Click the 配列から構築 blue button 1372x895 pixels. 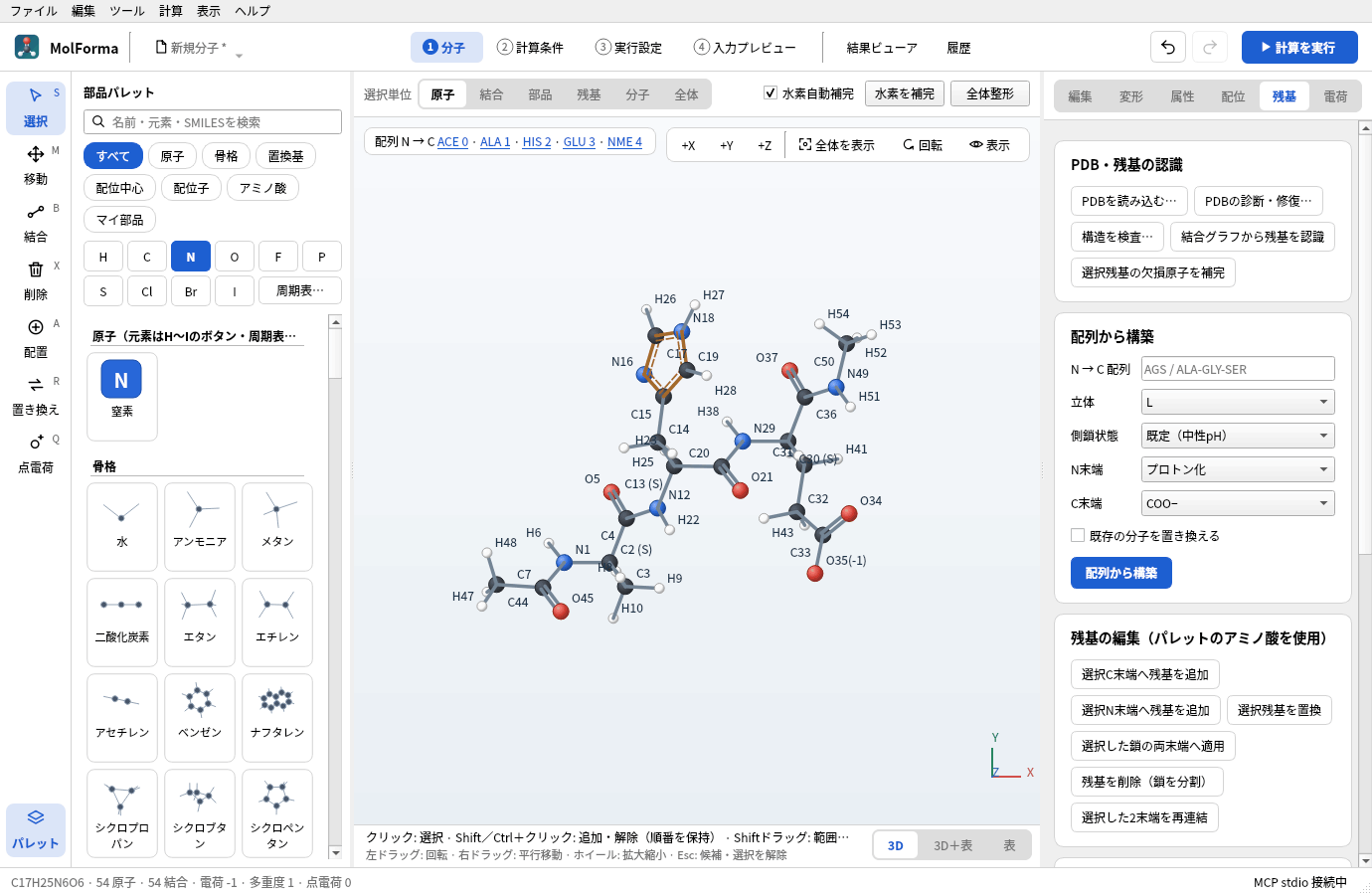point(1121,573)
